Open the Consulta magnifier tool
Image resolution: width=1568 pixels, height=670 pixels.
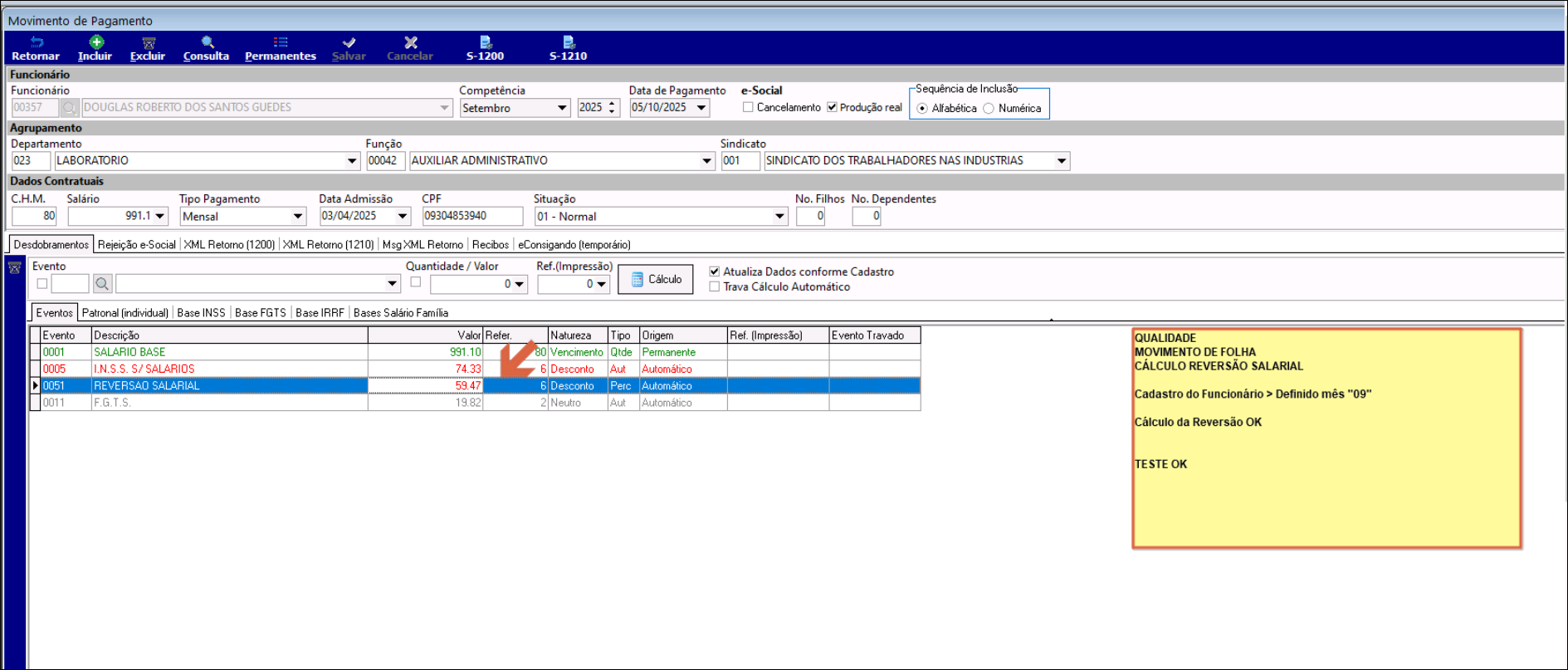pyautogui.click(x=207, y=42)
